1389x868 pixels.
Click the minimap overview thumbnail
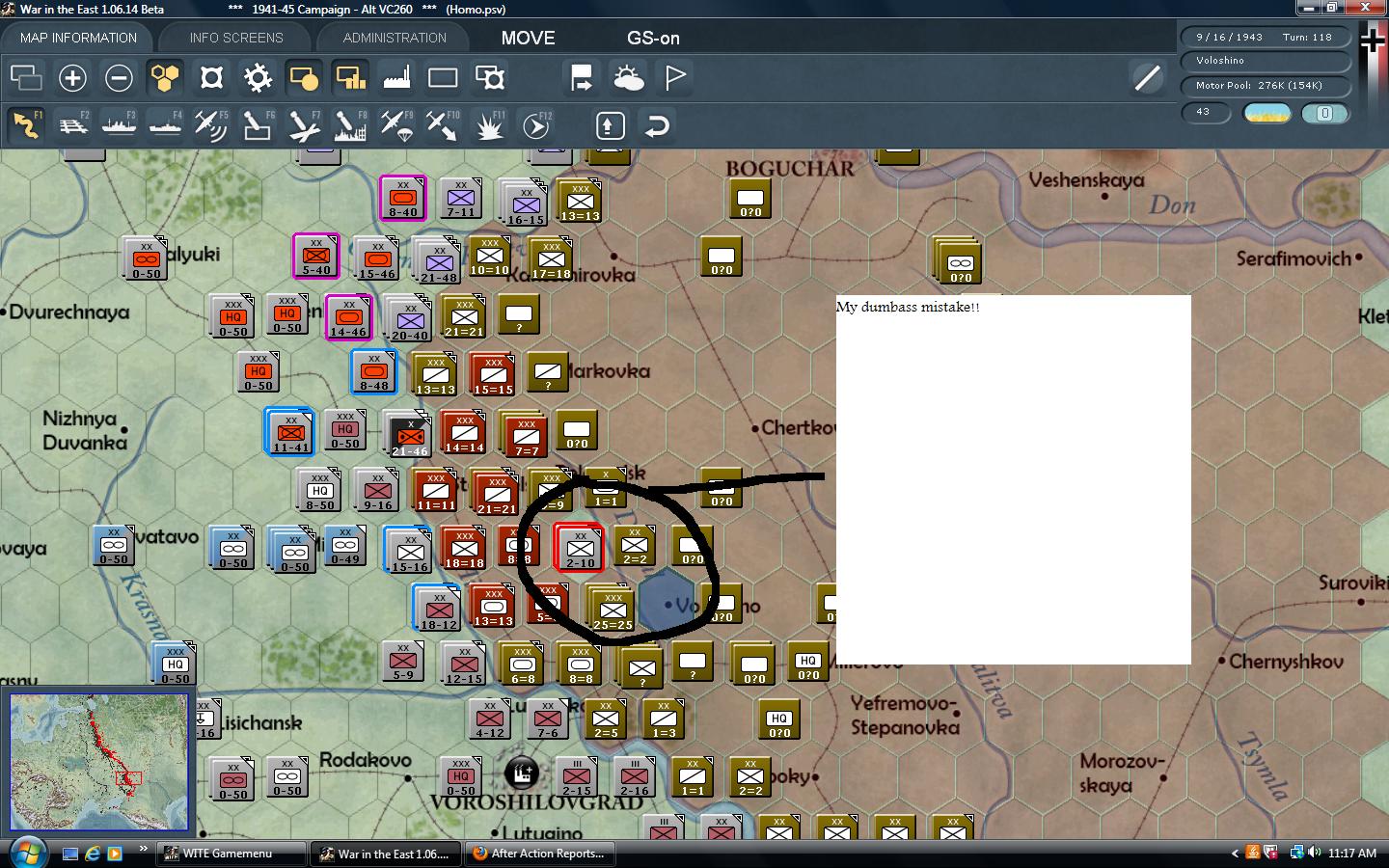99,762
